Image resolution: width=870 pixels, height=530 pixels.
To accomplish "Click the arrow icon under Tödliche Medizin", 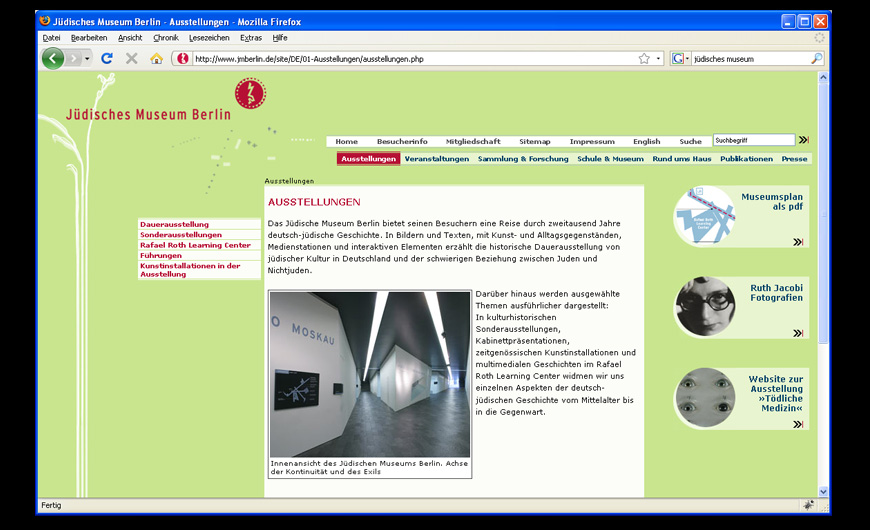I will coord(798,424).
